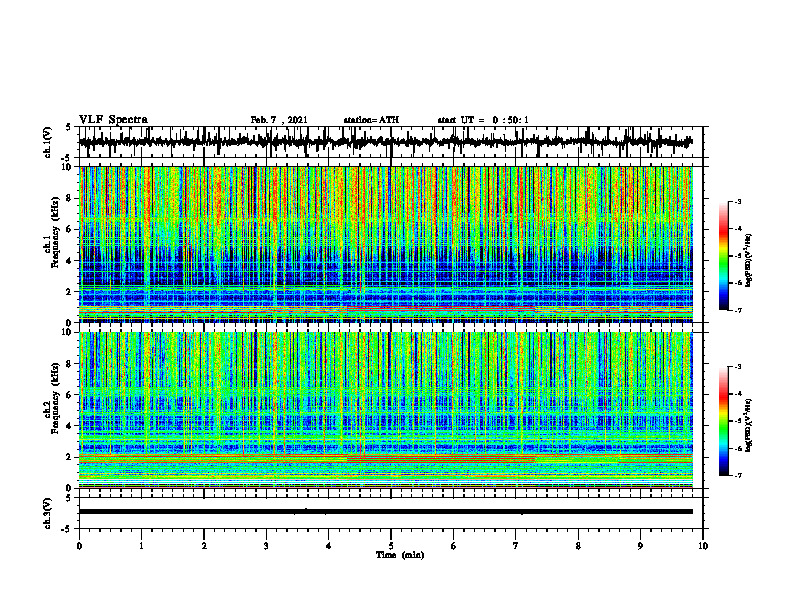Select the date text "Feb. 7, 2021"
792x612 pixels.
click(279, 120)
